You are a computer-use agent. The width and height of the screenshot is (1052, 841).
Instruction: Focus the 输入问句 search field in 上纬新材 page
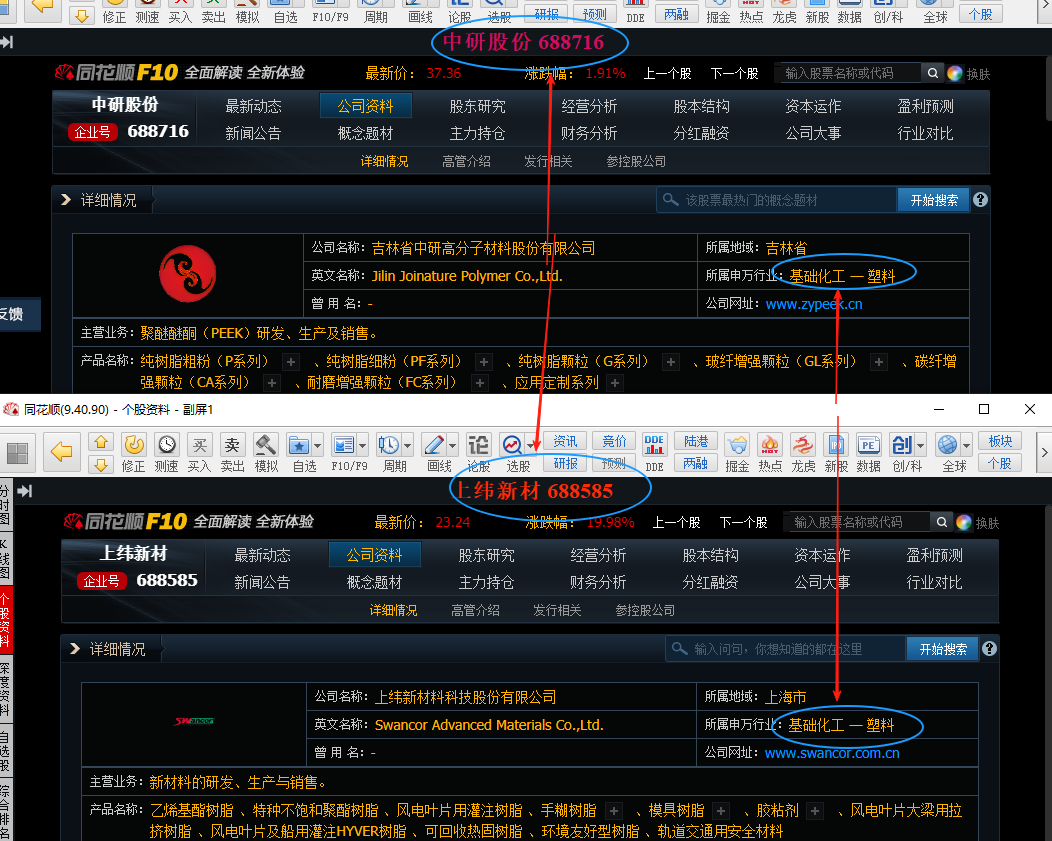pyautogui.click(x=786, y=649)
